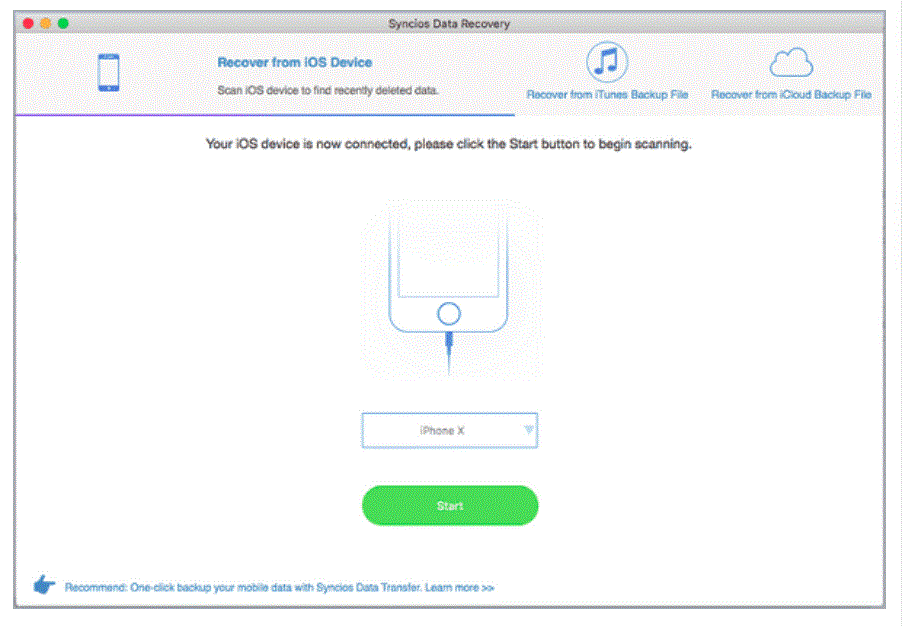Click 'Scan iOS device to find recently deleted data.'
Viewport: 902px width, 626px height.
point(328,90)
